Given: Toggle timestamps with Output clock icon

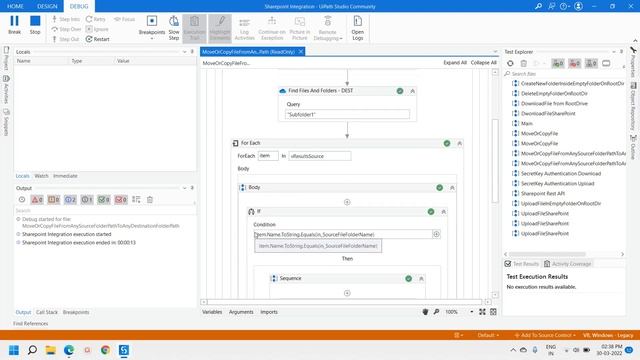Looking at the screenshot, I should point(22,200).
